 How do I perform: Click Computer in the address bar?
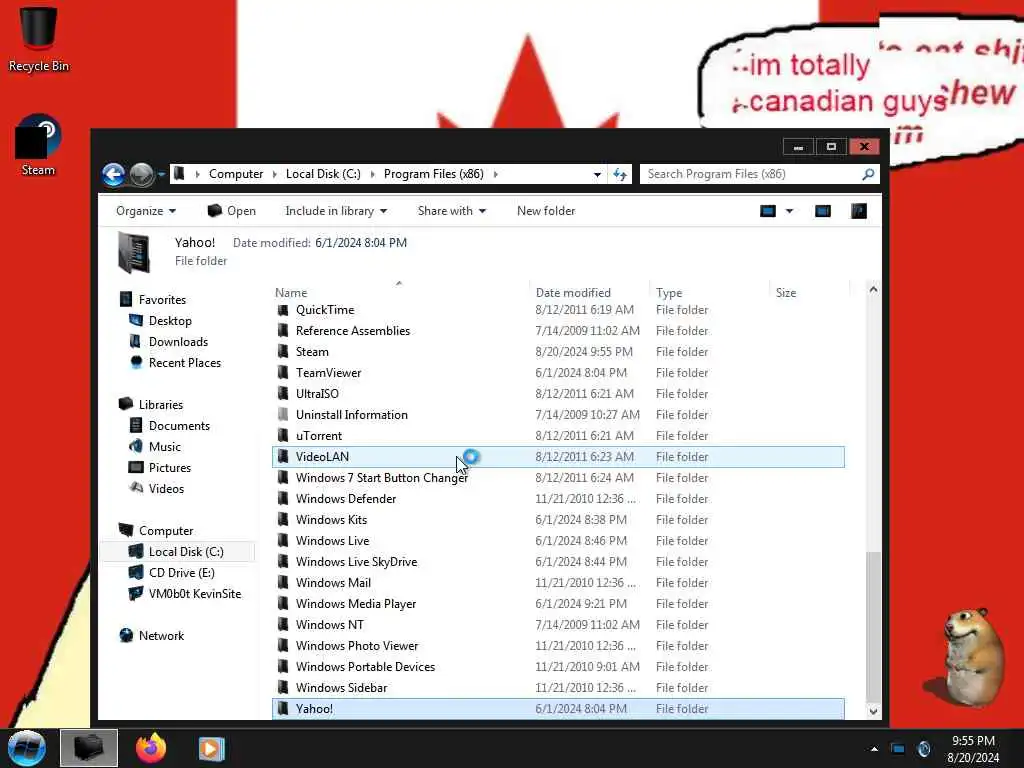coord(236,174)
